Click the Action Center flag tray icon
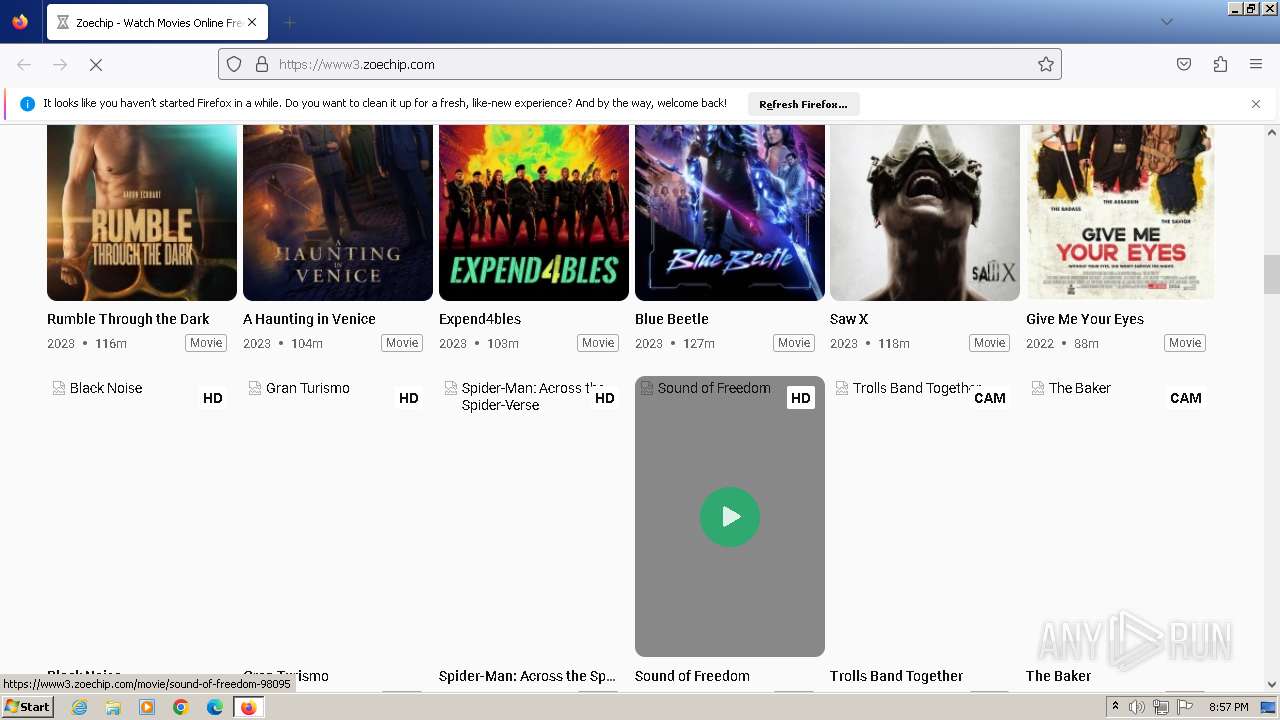This screenshot has height=720, width=1280. pos(1186,707)
